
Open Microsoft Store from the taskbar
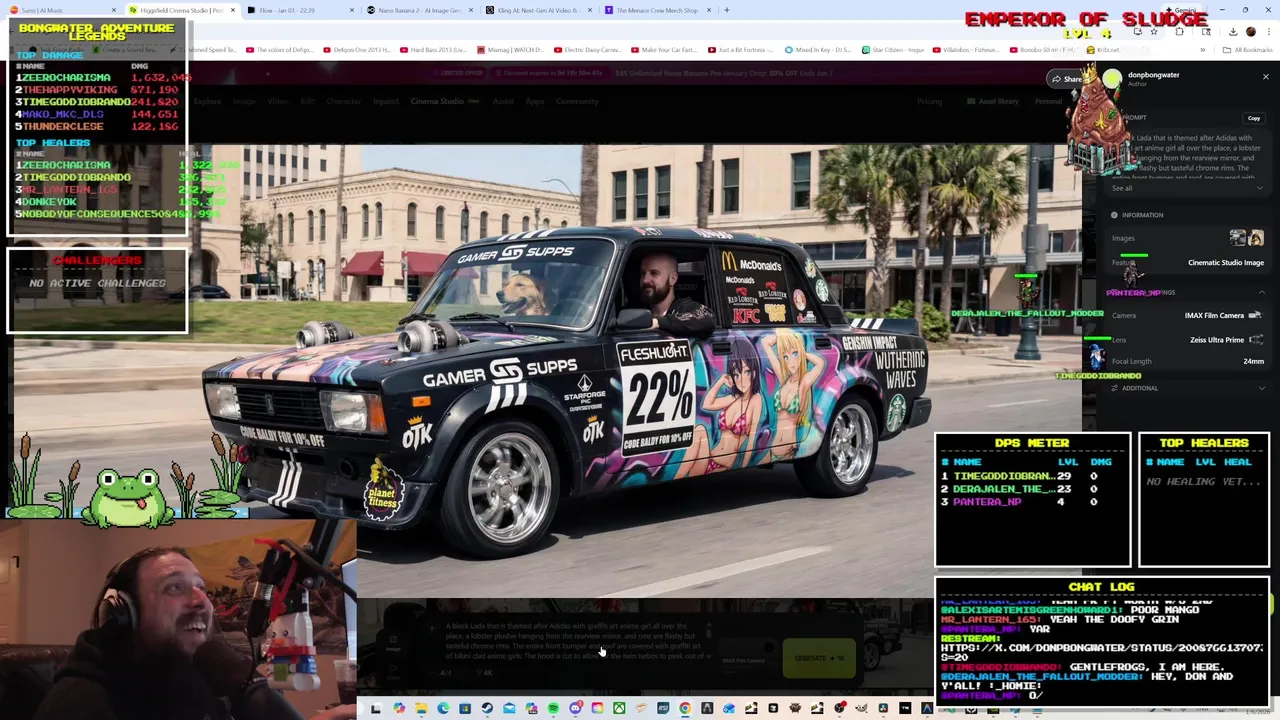coord(465,709)
